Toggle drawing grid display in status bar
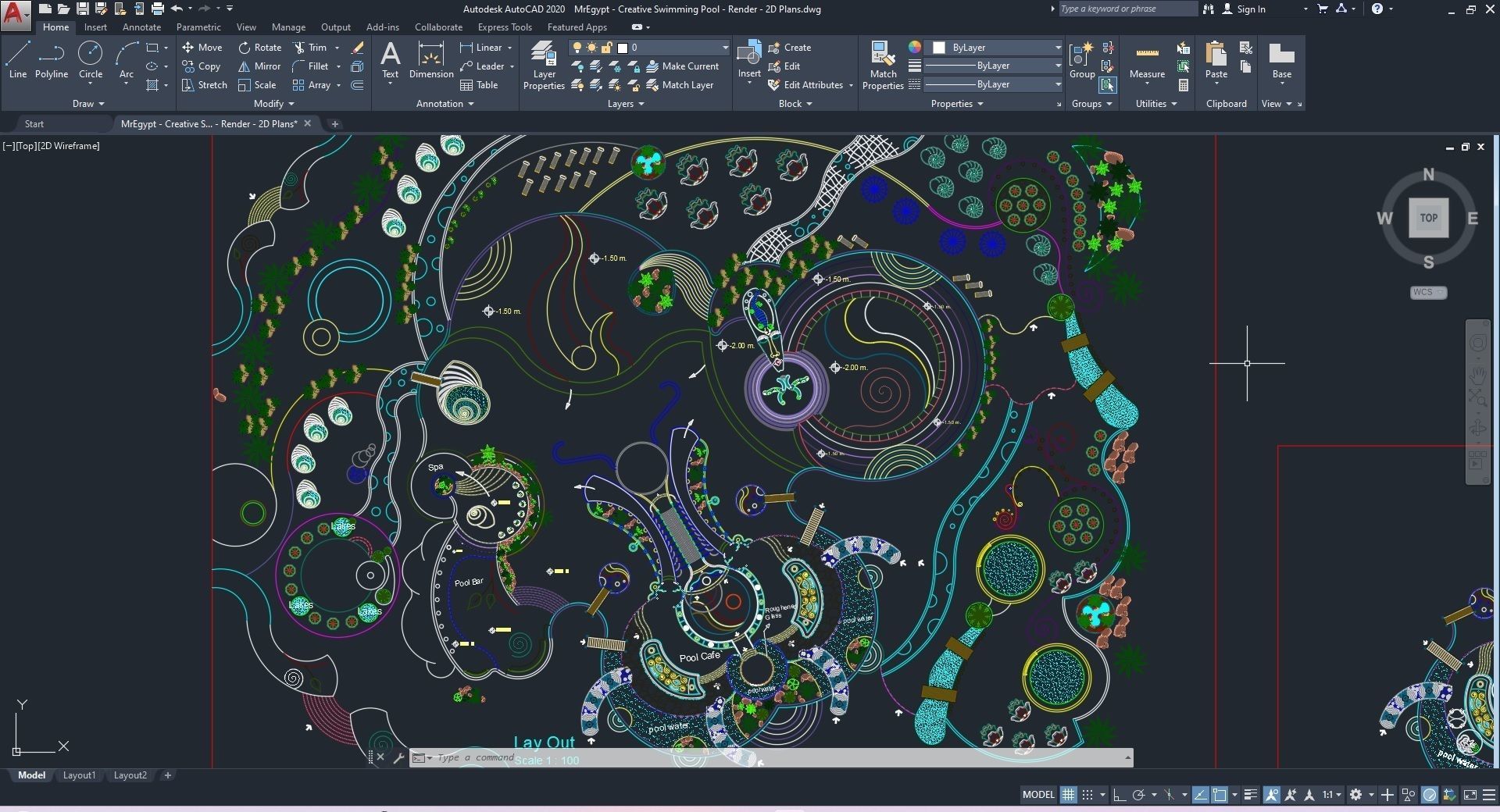The height and width of the screenshot is (812, 1500). click(1068, 795)
